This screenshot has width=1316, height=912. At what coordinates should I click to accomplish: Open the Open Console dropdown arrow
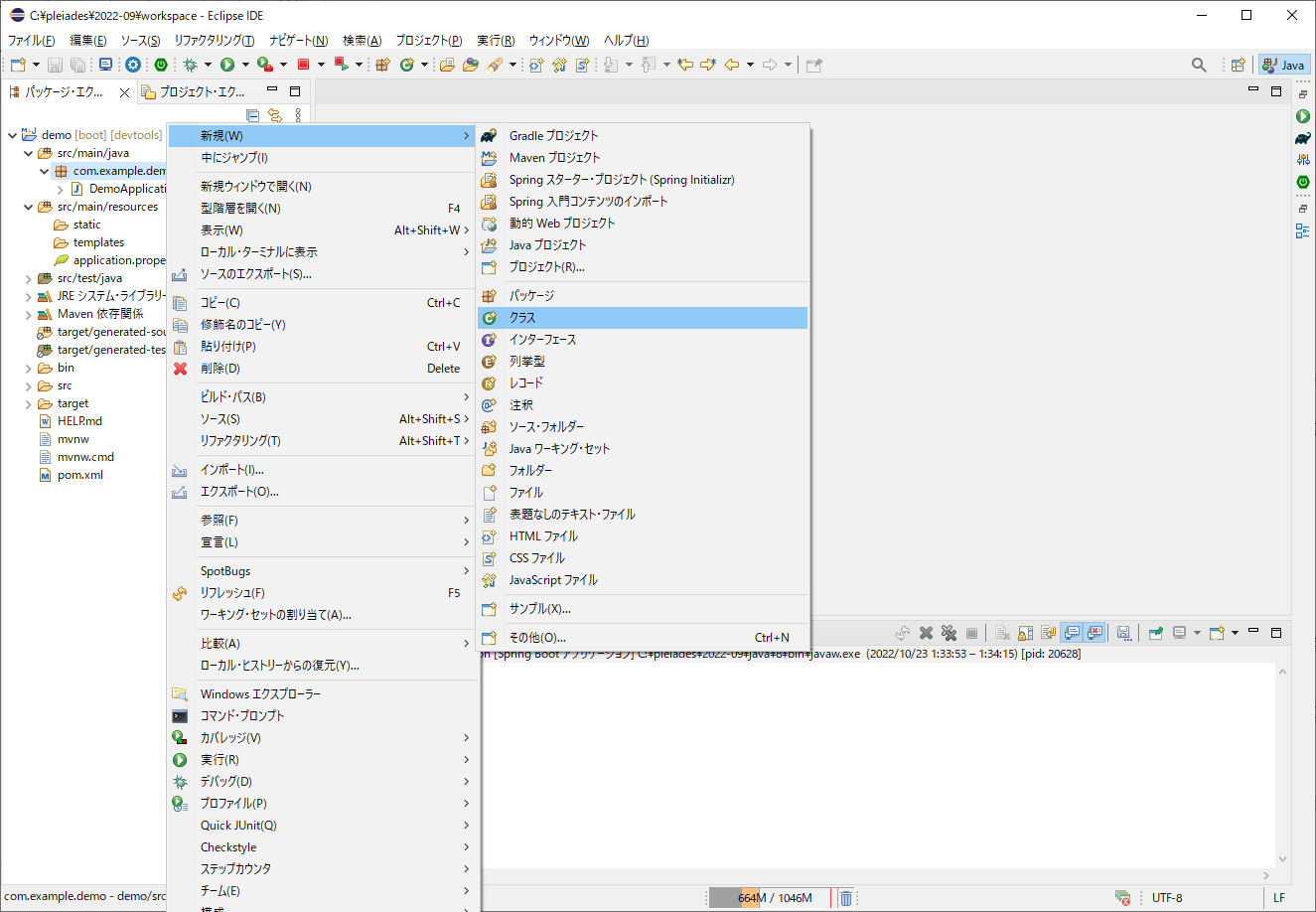coord(1235,633)
